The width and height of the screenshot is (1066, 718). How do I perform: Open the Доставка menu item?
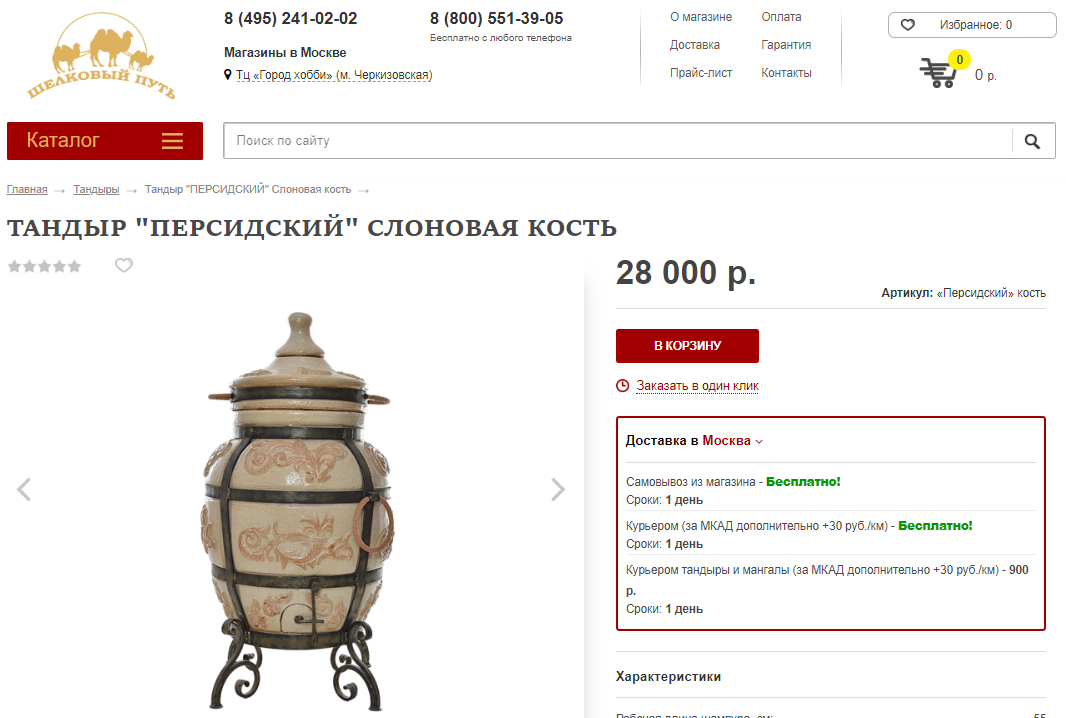pos(695,45)
